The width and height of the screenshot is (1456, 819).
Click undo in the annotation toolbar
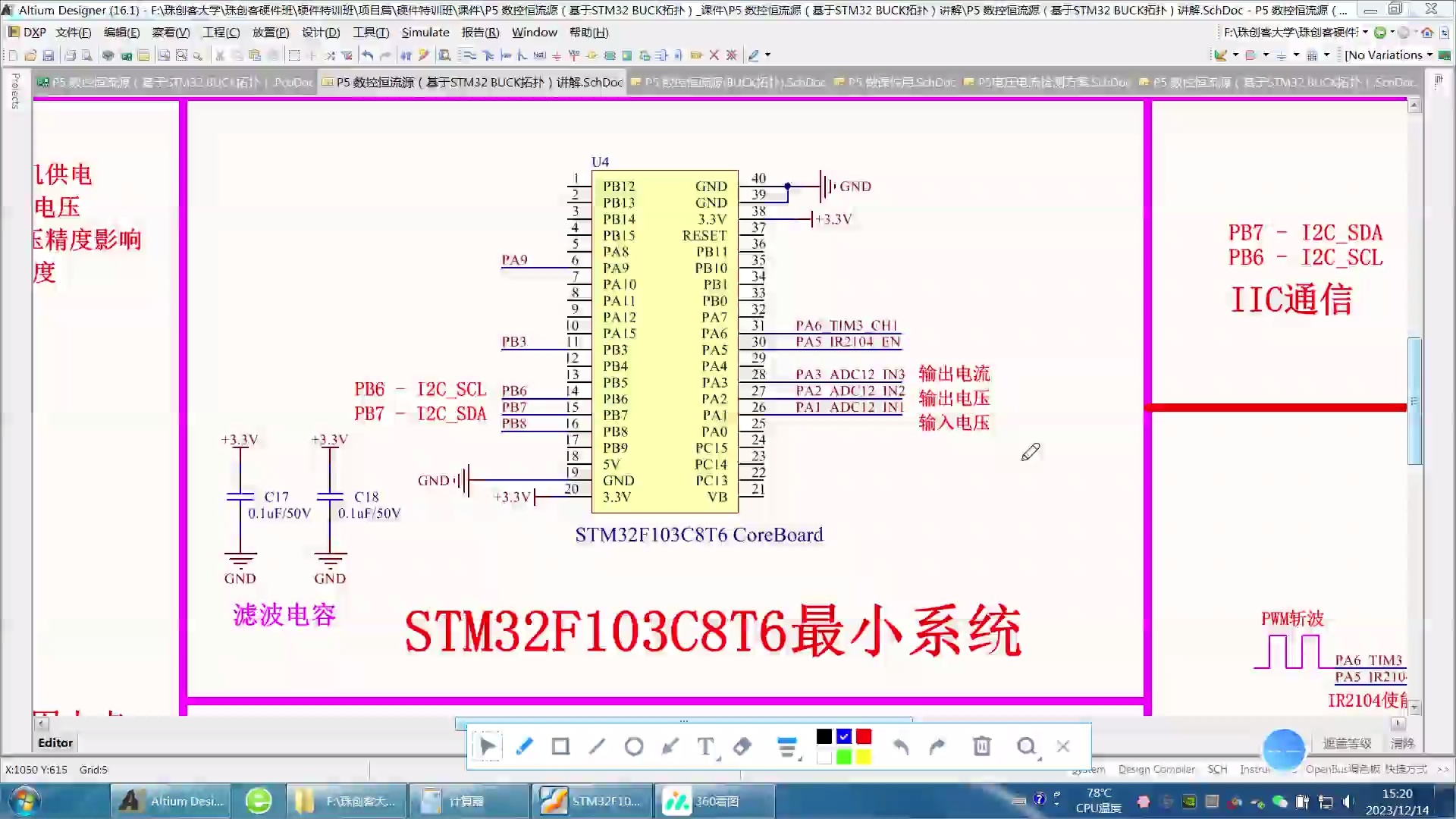pyautogui.click(x=901, y=747)
